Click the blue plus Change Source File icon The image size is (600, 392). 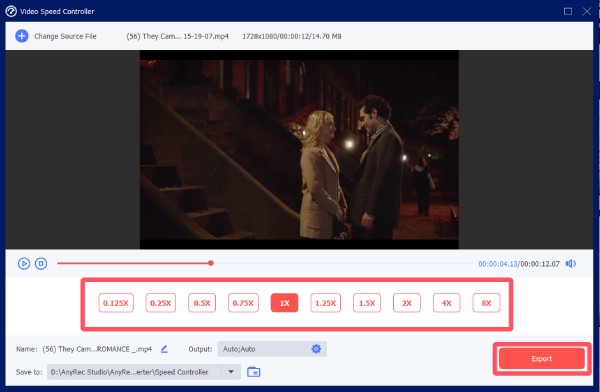(x=22, y=36)
